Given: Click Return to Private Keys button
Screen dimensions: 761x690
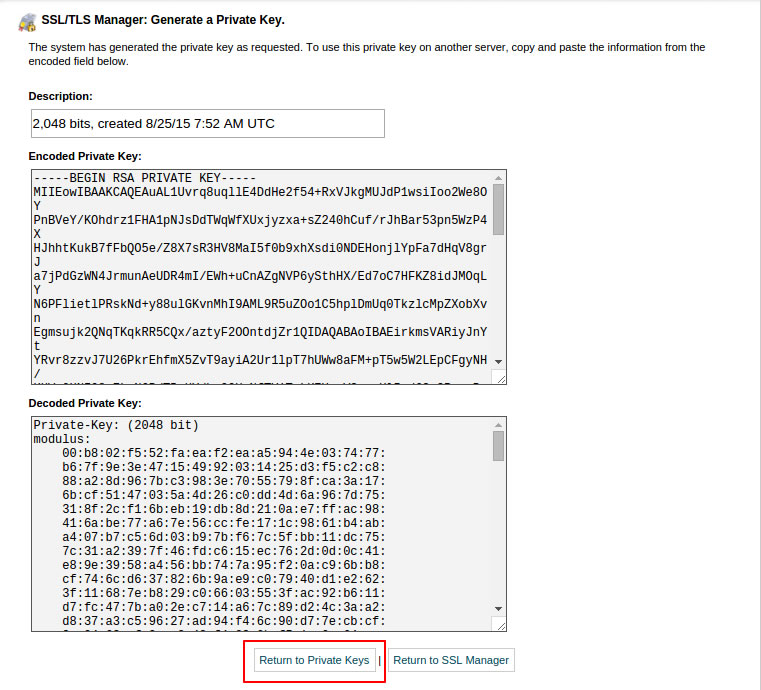Looking at the screenshot, I should pos(314,660).
